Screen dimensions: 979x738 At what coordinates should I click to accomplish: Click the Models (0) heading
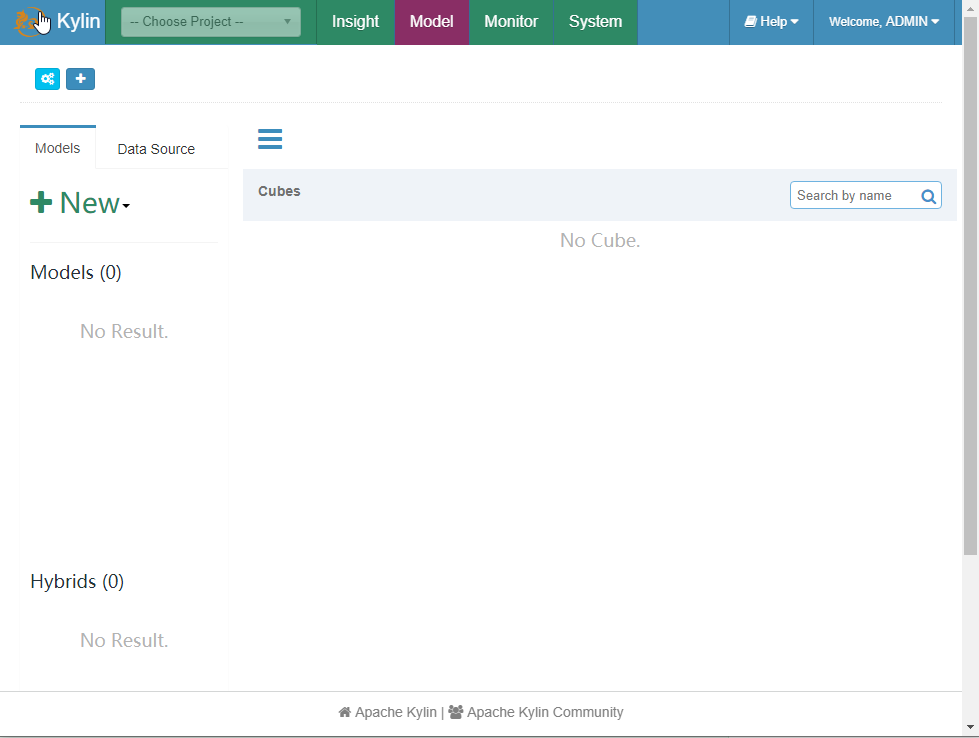tap(76, 272)
